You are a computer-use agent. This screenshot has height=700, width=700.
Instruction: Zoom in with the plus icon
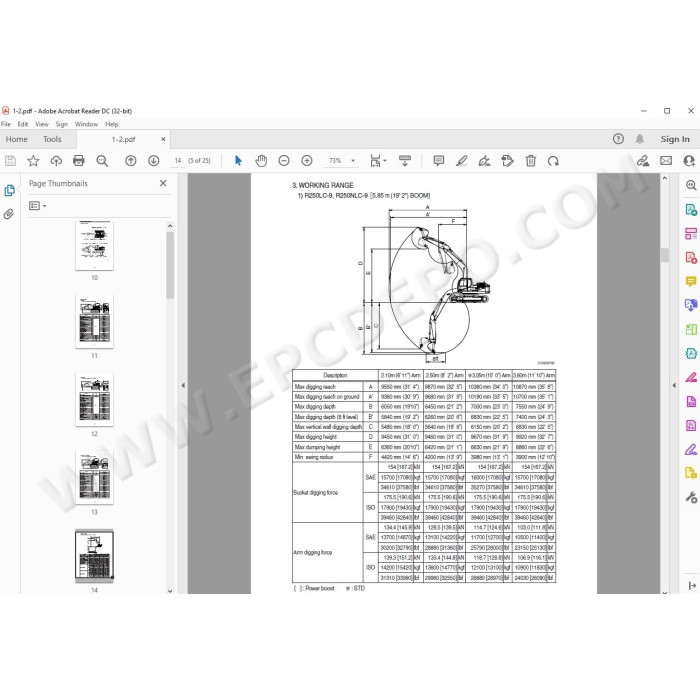click(x=307, y=161)
